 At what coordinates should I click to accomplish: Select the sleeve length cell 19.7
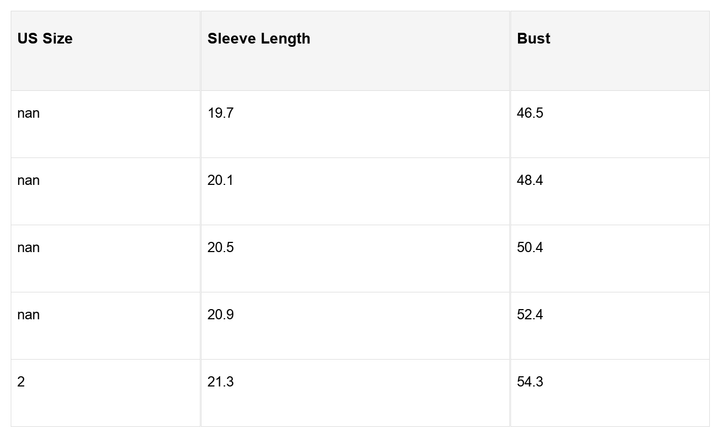click(220, 114)
